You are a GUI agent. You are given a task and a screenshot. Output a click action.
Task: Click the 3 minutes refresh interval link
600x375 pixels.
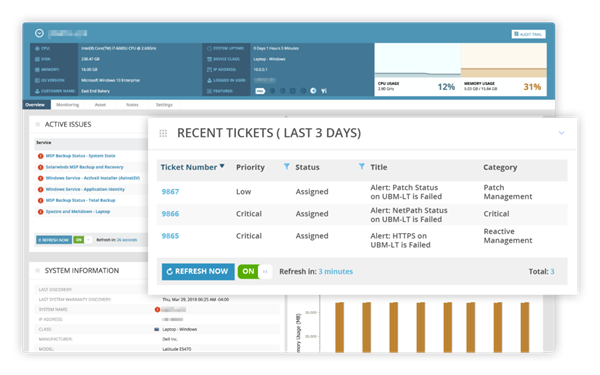point(336,272)
